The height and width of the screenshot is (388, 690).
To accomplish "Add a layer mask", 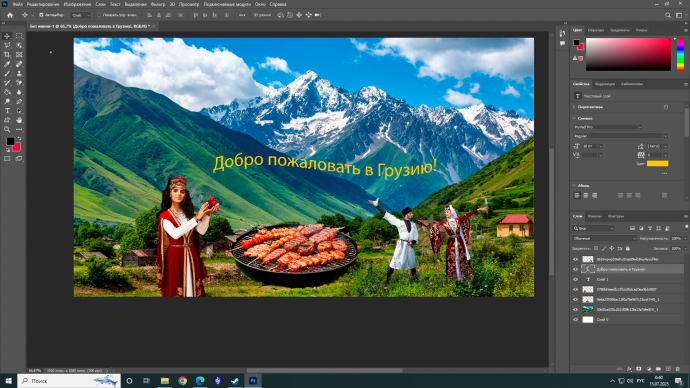I will 639,369.
